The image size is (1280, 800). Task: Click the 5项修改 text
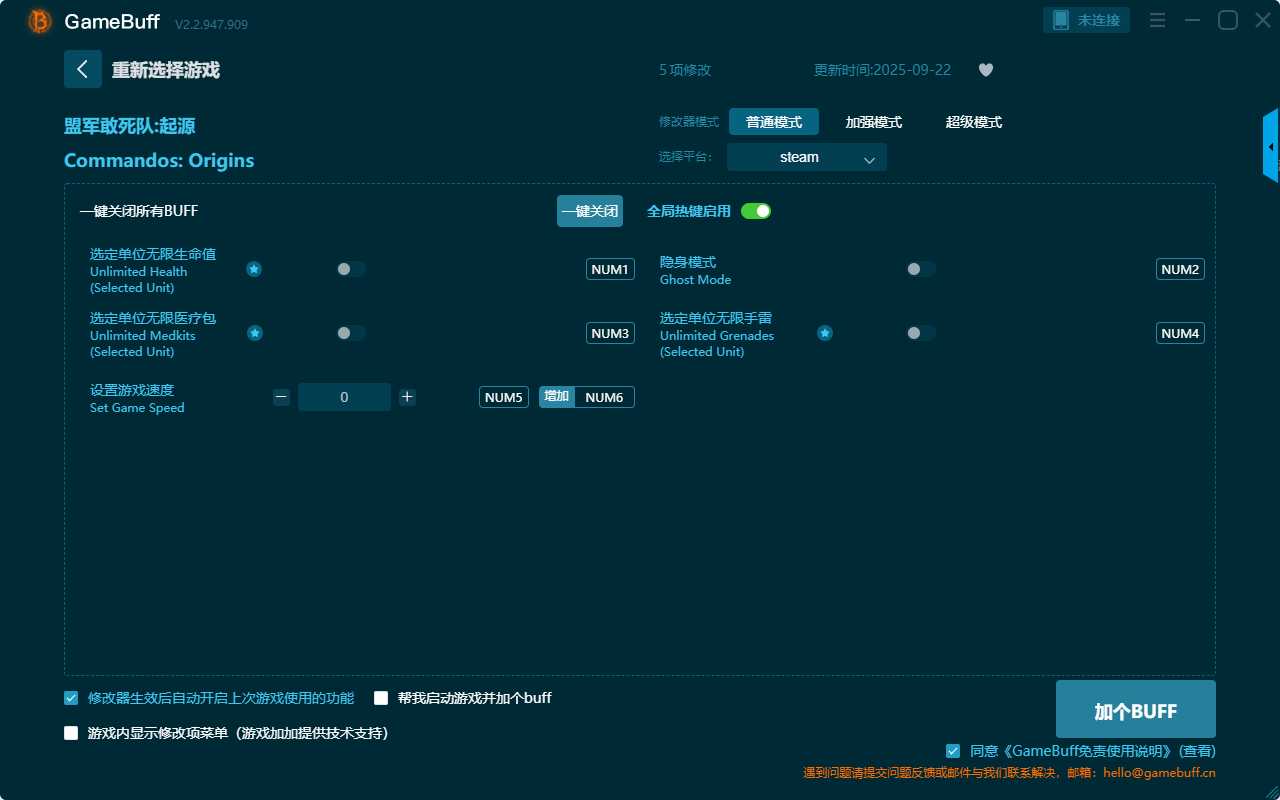point(685,70)
